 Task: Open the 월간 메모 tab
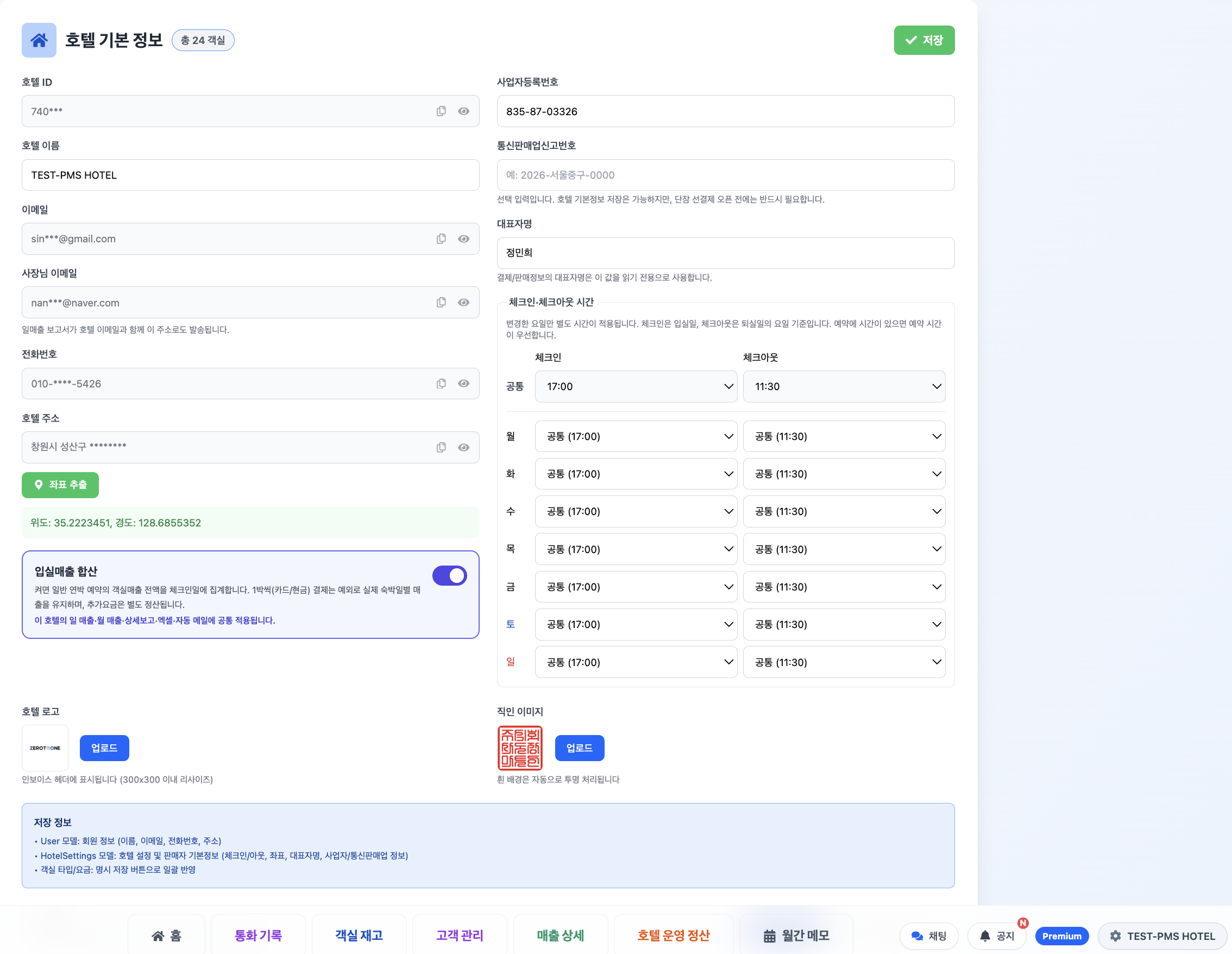[796, 936]
